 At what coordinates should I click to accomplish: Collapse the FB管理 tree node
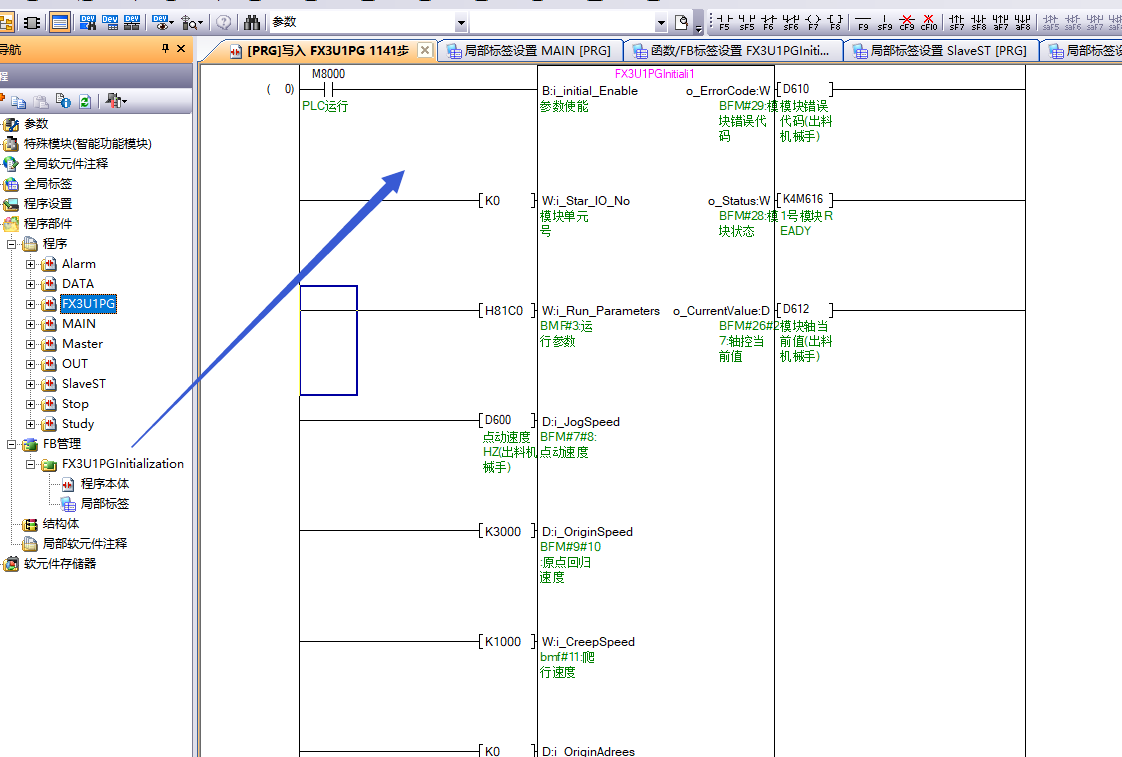click(12, 444)
